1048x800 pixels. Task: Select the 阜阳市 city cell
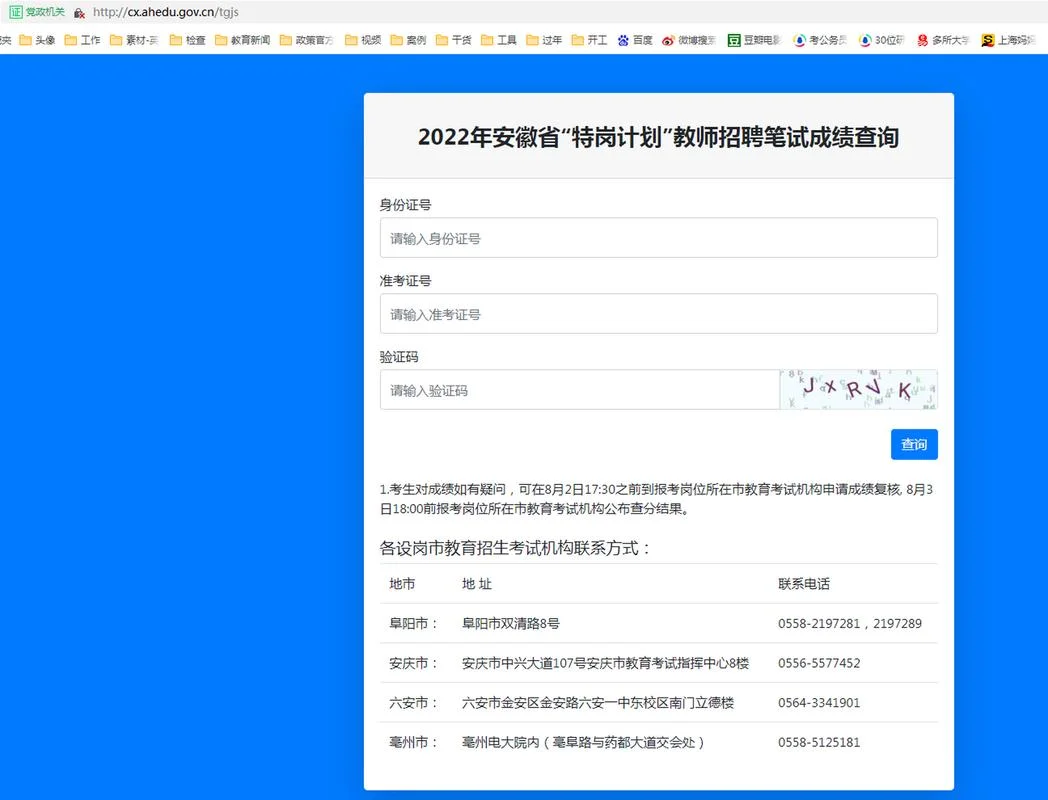coord(413,624)
